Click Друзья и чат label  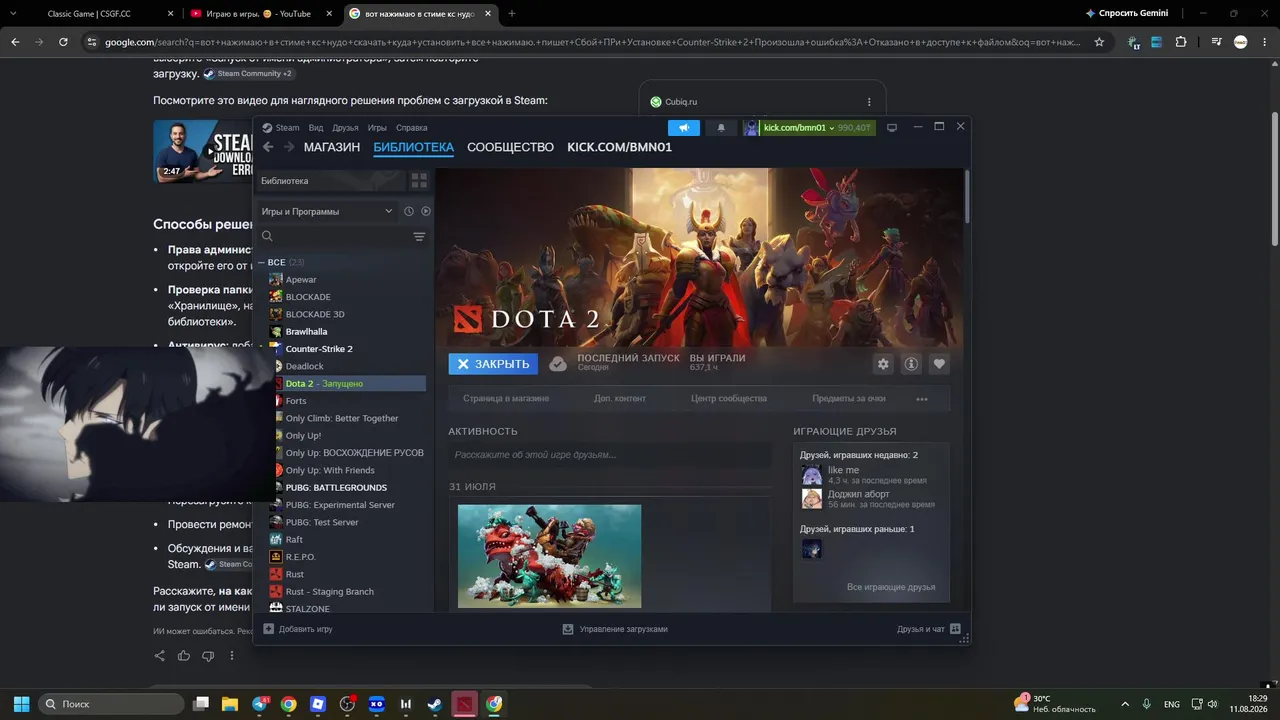click(x=921, y=629)
